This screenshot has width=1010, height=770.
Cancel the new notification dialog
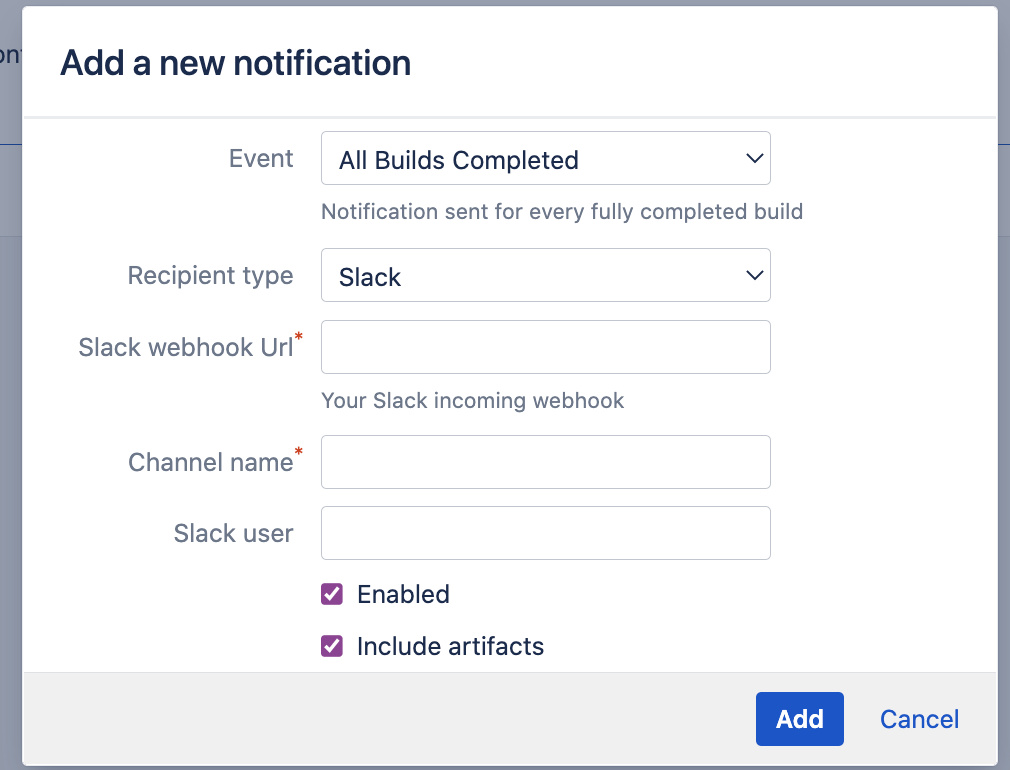tap(919, 719)
